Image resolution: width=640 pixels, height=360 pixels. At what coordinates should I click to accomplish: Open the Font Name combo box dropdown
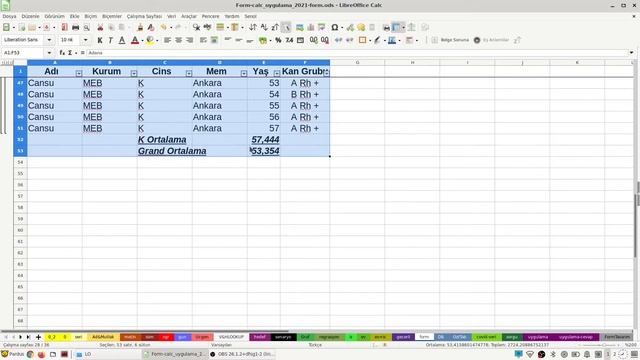[49, 40]
